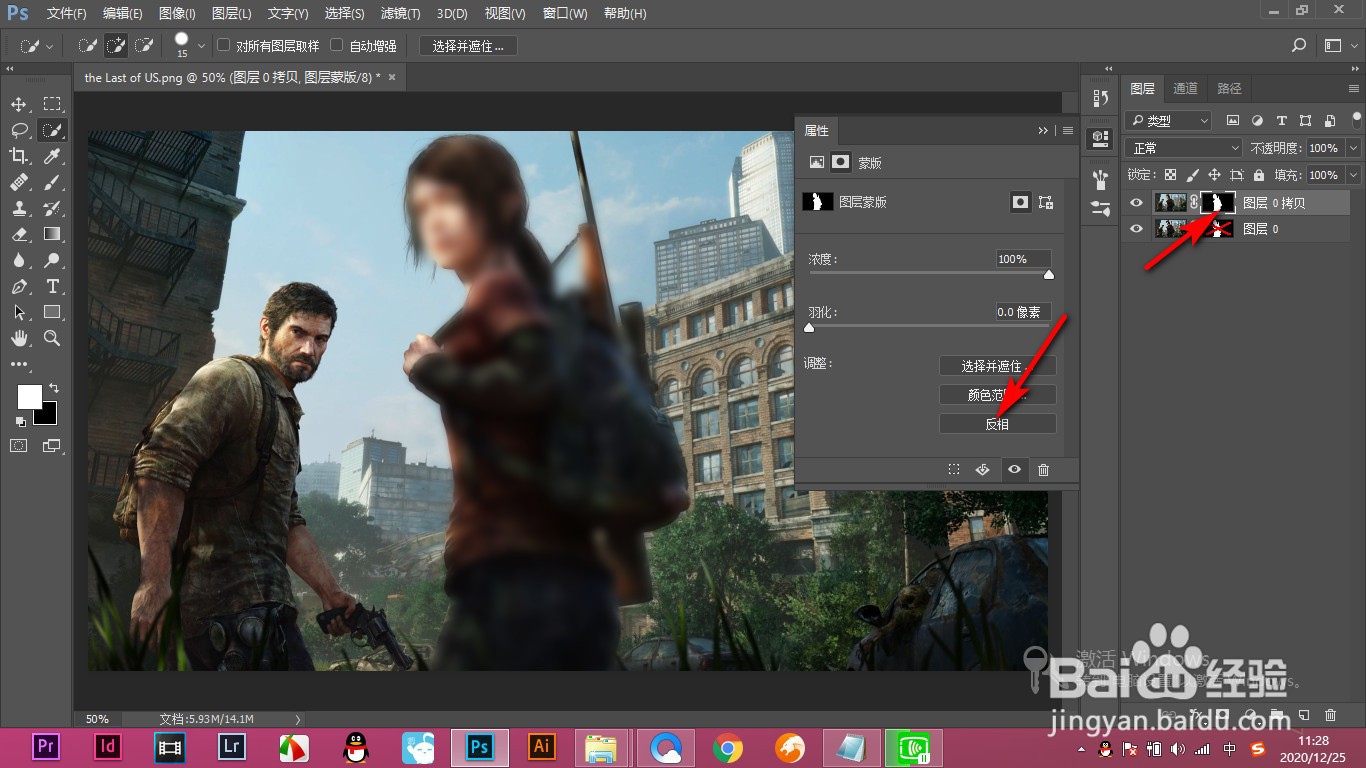Load selection from mask in Properties
1366x768 pixels.
click(954, 469)
